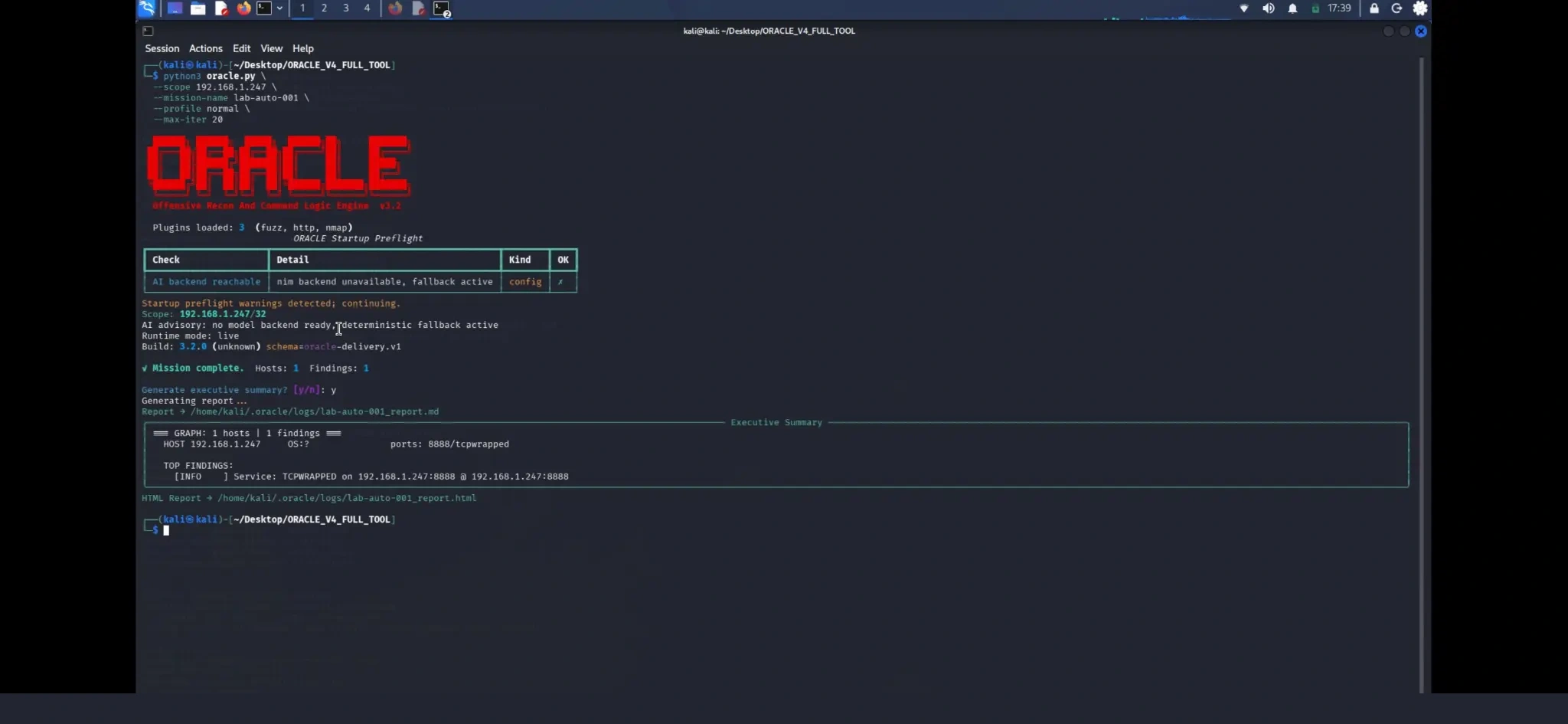Minimize the terminal window
Viewport: 1568px width, 724px height.
(1388, 31)
